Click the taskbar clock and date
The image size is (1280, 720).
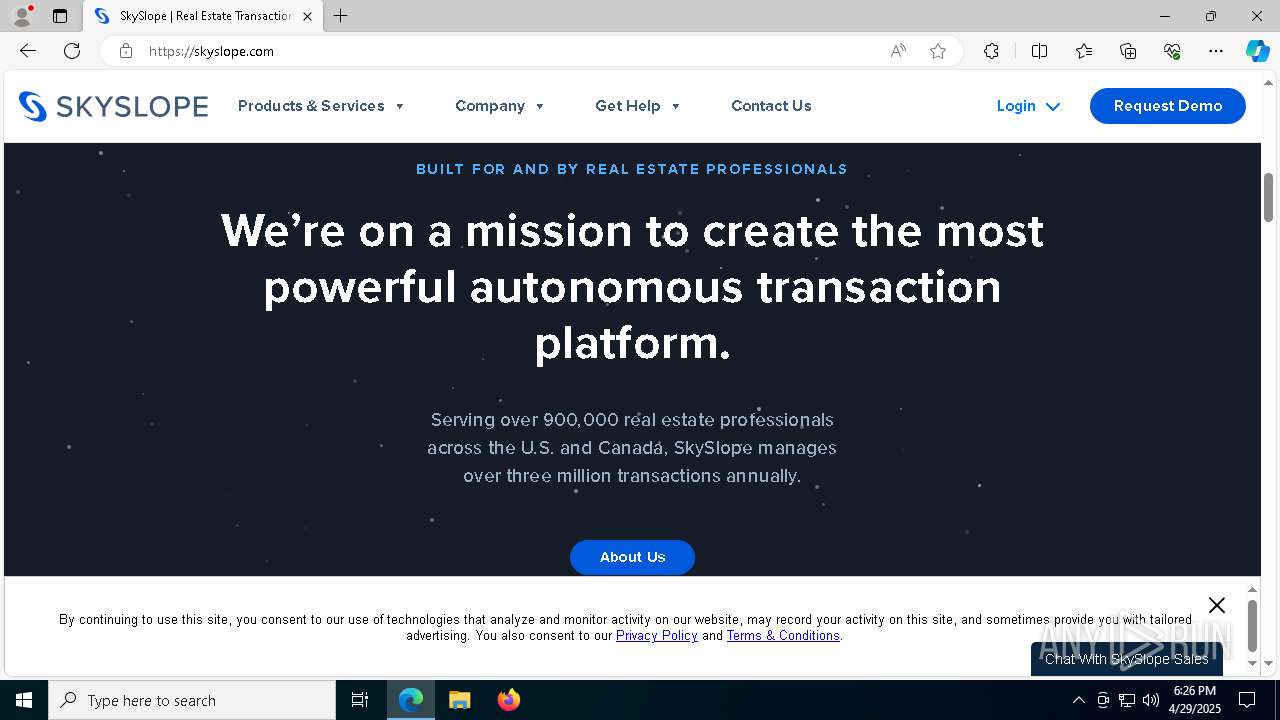pos(1195,700)
